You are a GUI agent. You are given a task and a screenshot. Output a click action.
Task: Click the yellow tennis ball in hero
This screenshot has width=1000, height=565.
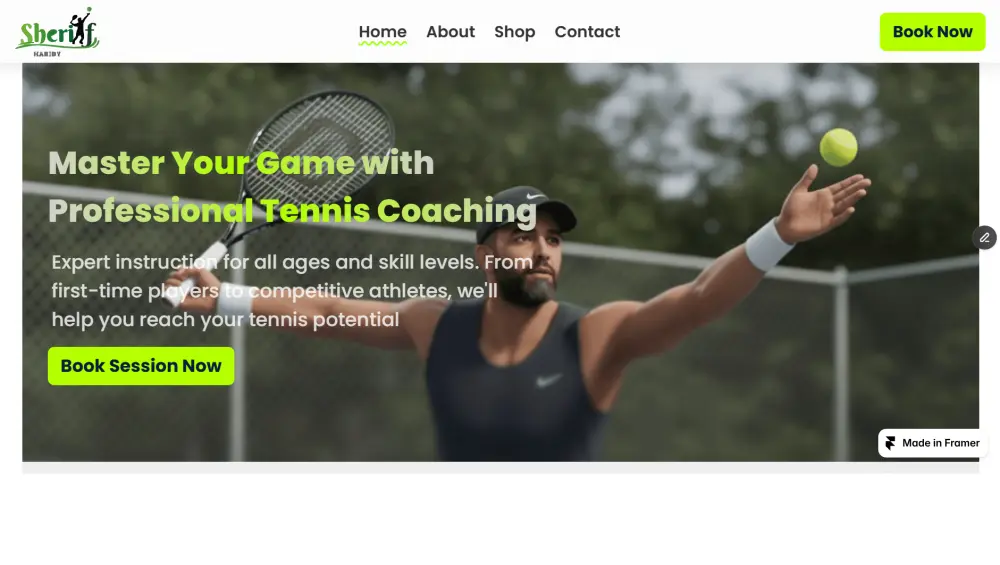[x=838, y=147]
